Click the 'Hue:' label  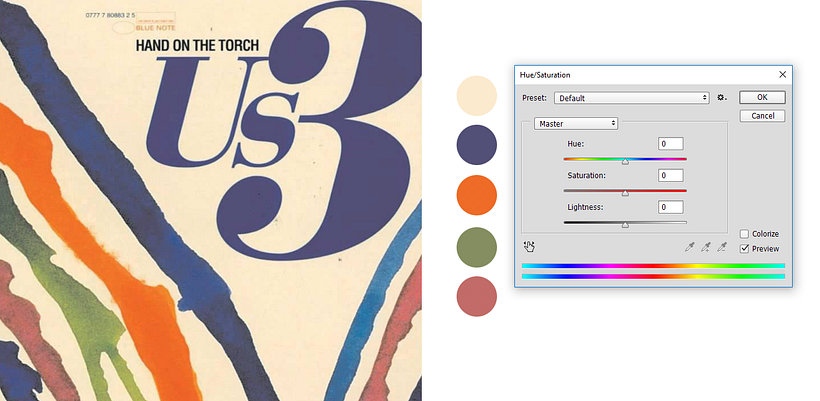coord(576,143)
